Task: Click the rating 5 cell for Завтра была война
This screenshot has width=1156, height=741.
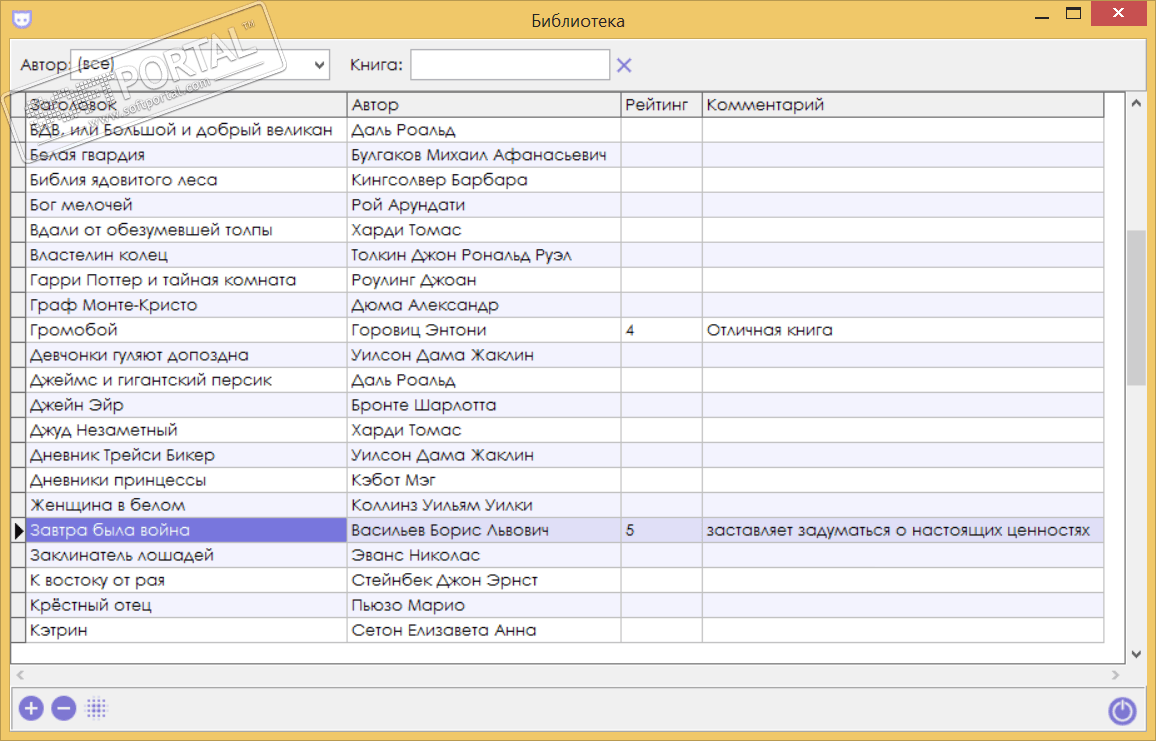Action: 661,531
